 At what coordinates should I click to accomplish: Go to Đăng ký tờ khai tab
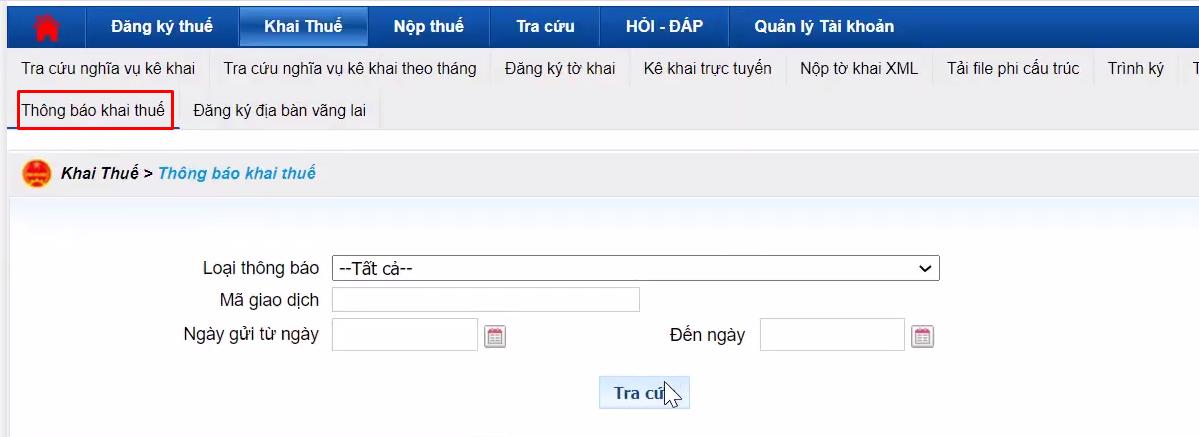pos(560,69)
